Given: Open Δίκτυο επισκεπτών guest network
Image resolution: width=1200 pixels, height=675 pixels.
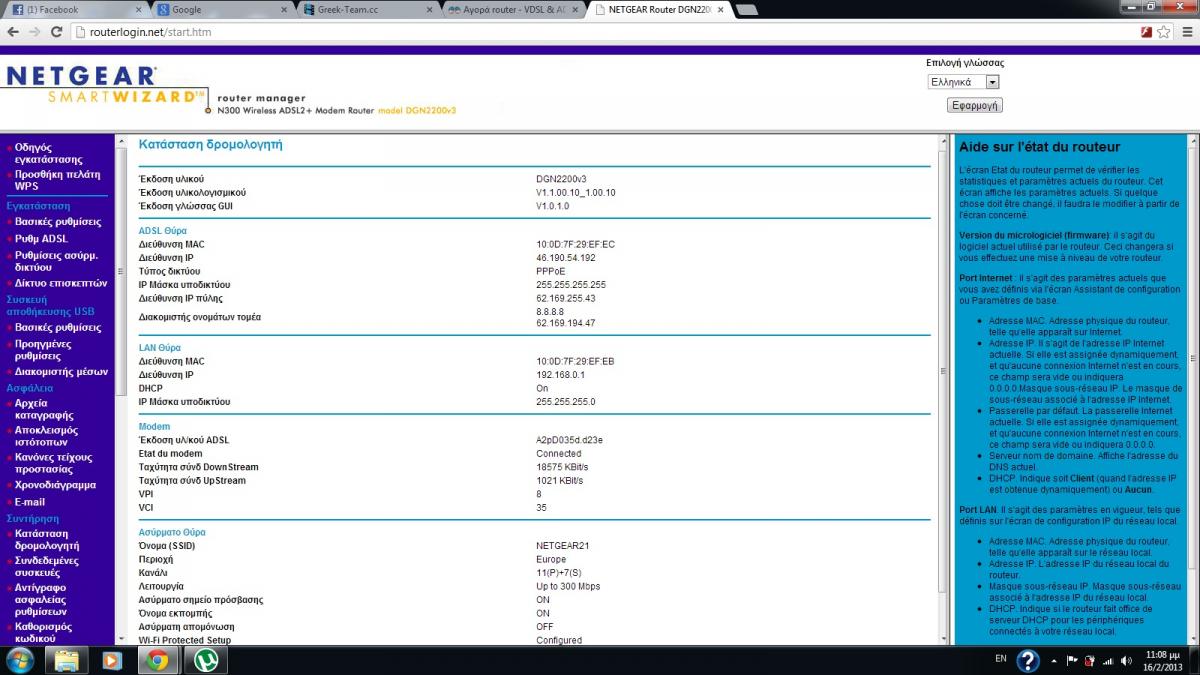Looking at the screenshot, I should pos(61,283).
